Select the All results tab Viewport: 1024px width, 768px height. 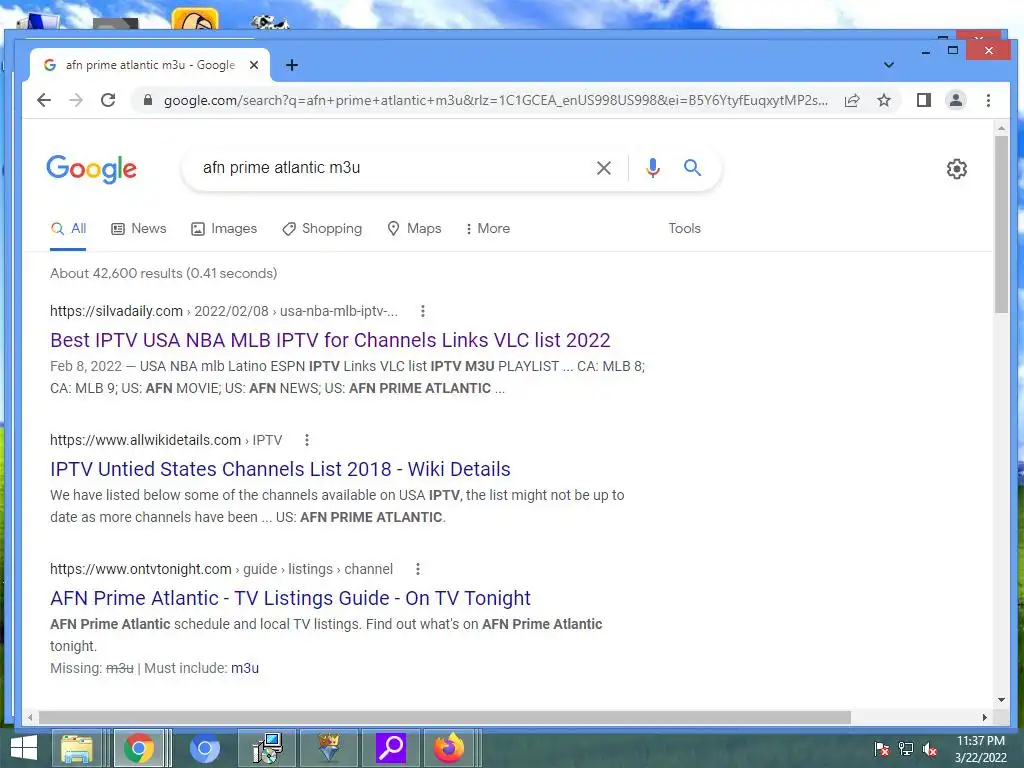coord(68,229)
